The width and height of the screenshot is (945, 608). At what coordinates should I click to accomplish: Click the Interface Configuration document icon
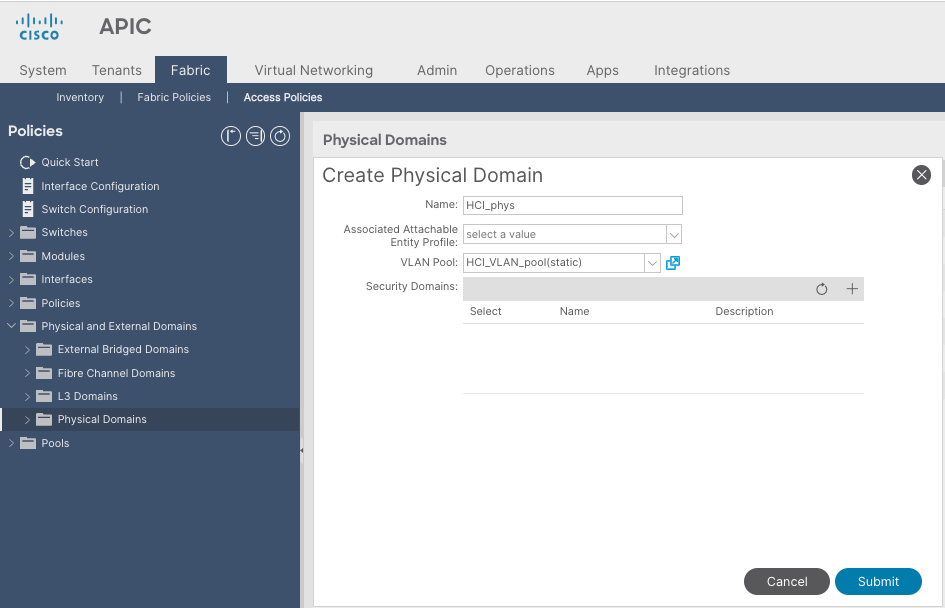(28, 186)
